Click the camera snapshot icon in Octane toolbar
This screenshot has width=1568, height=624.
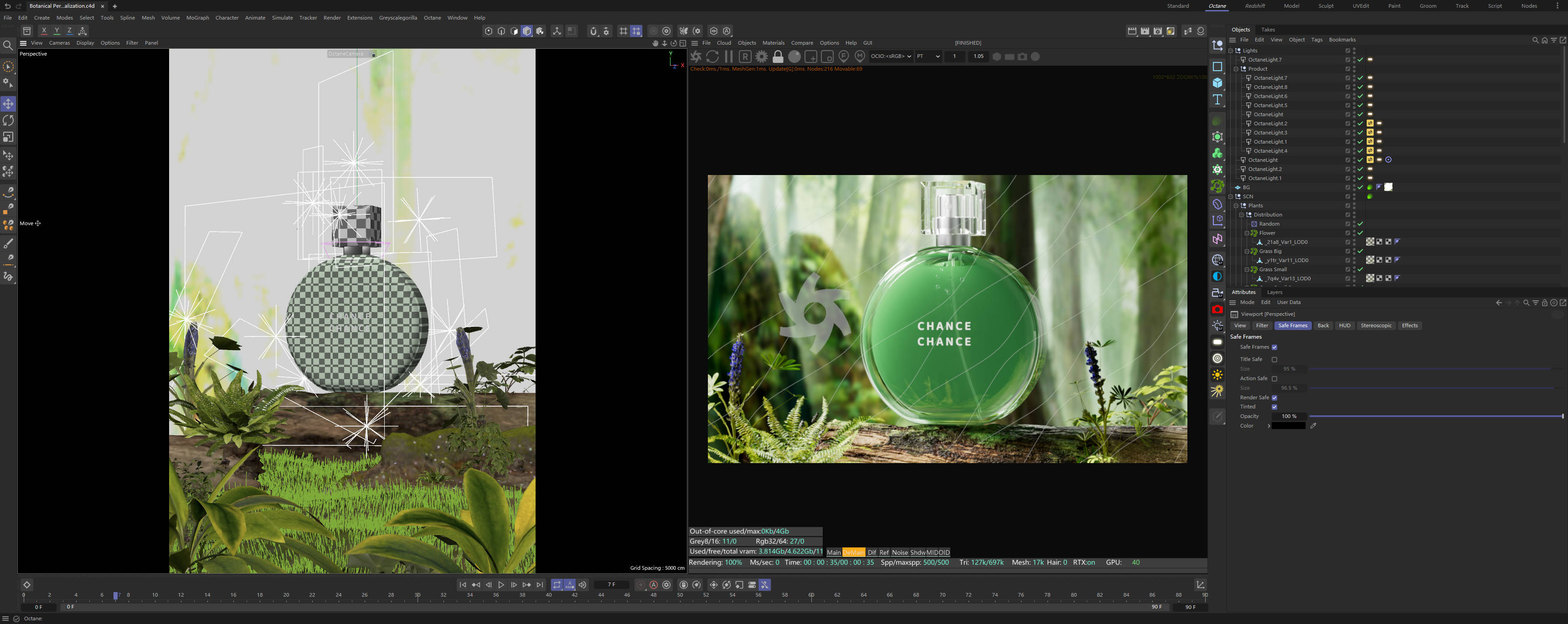coord(1022,57)
